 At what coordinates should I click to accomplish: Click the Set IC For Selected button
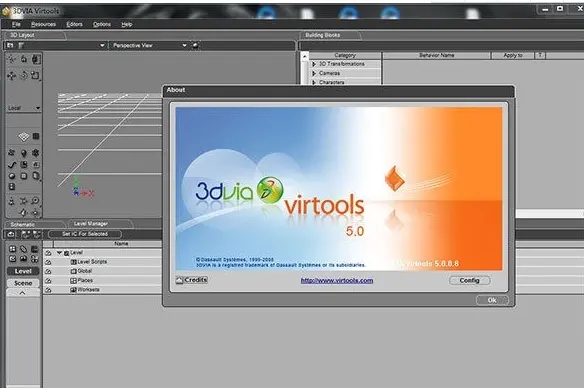(x=85, y=234)
